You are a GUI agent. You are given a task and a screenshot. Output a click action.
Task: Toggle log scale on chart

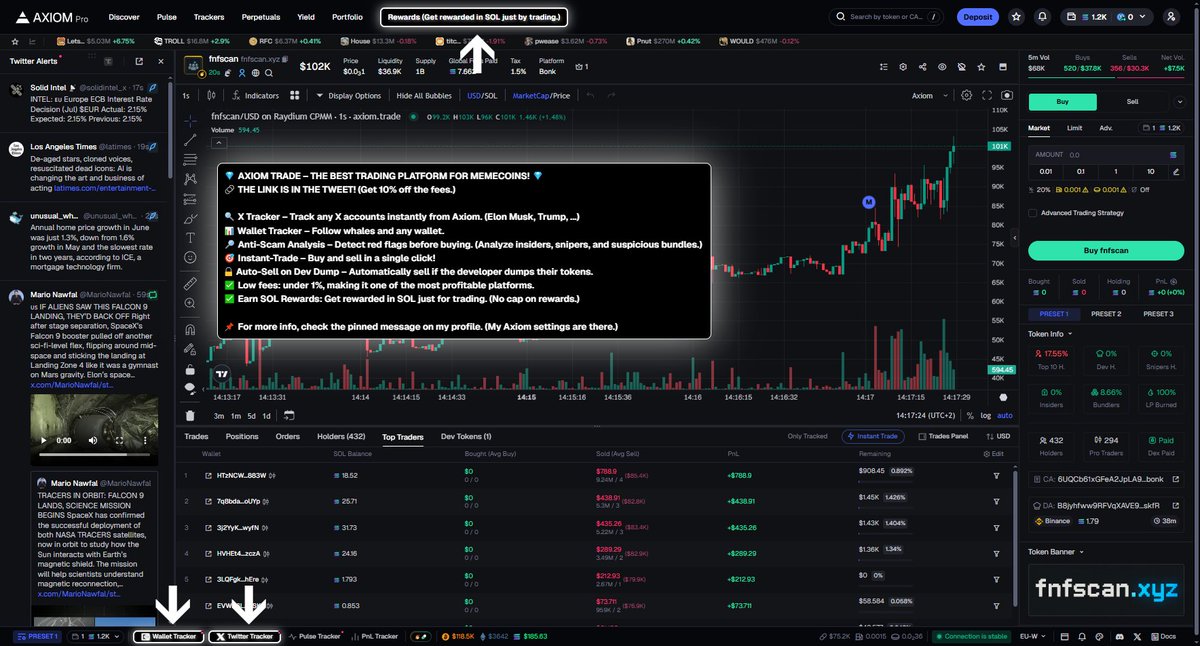pos(986,415)
